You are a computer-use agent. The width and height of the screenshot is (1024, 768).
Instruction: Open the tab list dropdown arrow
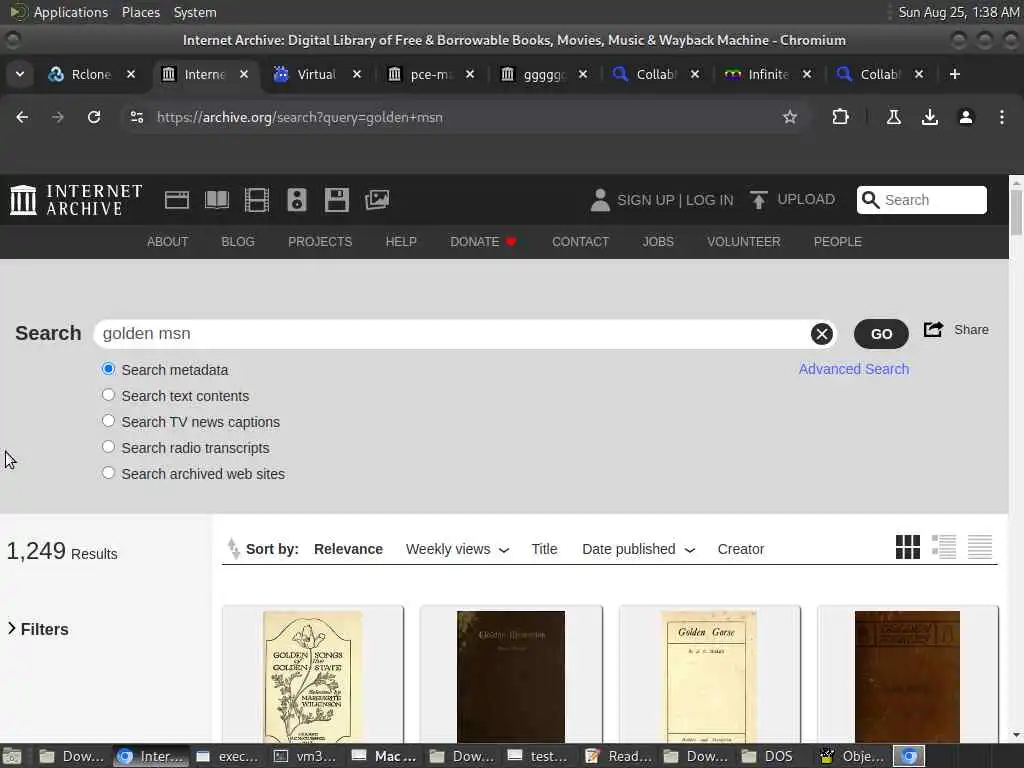(20, 74)
